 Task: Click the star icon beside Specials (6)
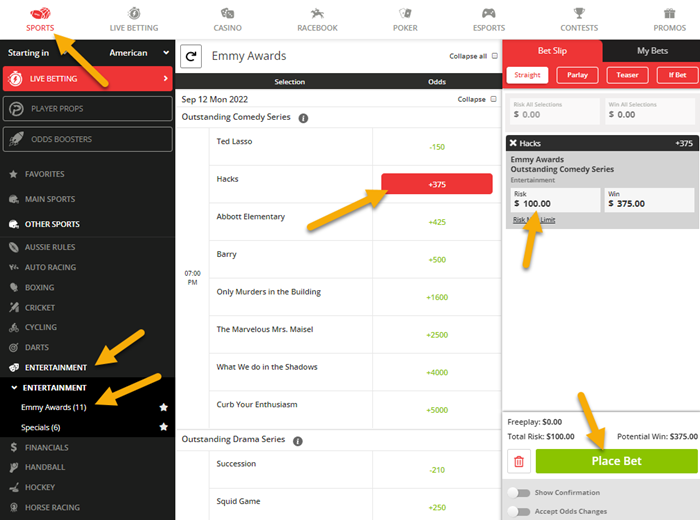coord(164,427)
